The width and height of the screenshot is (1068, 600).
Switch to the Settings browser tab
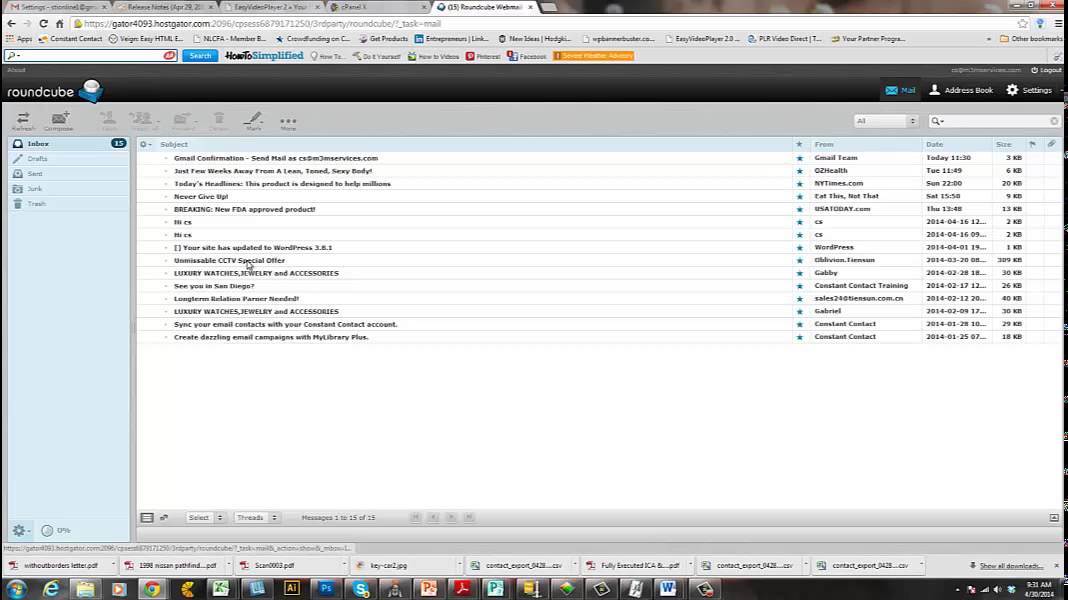pos(57,7)
